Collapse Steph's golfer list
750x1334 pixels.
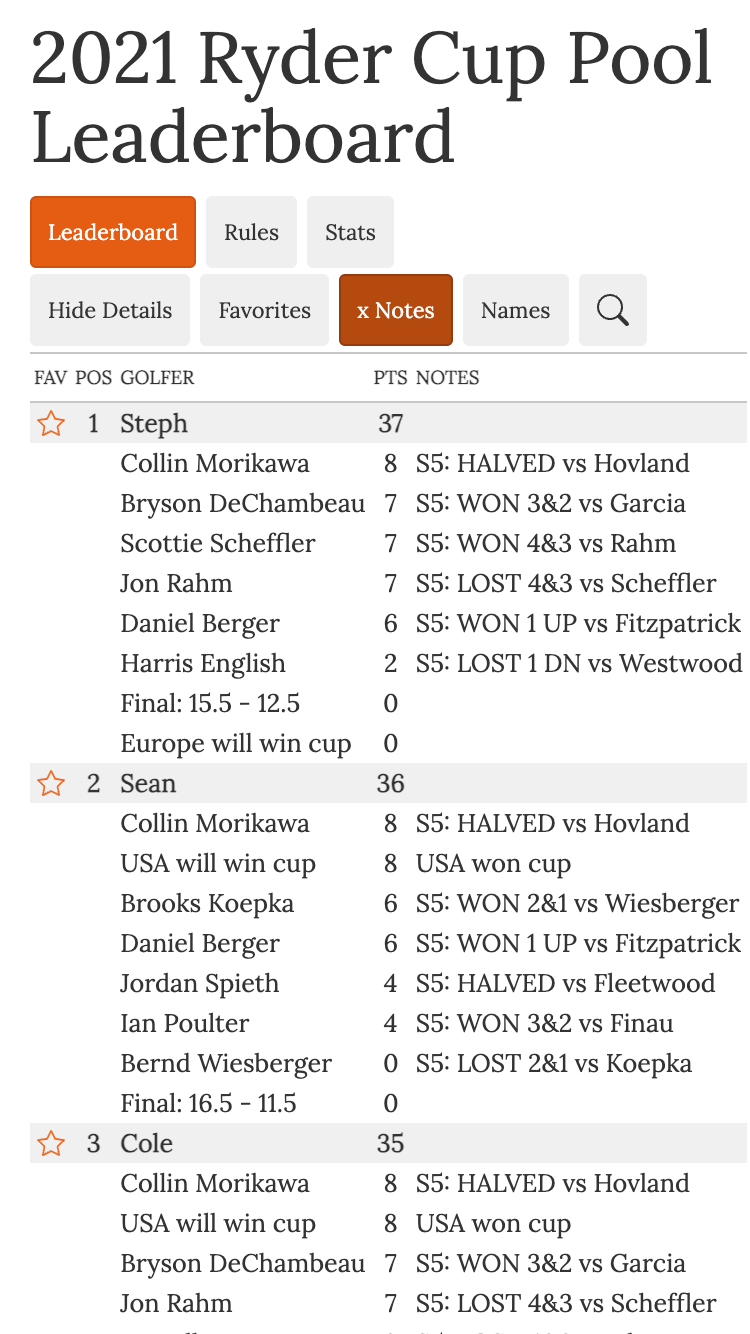pos(153,423)
